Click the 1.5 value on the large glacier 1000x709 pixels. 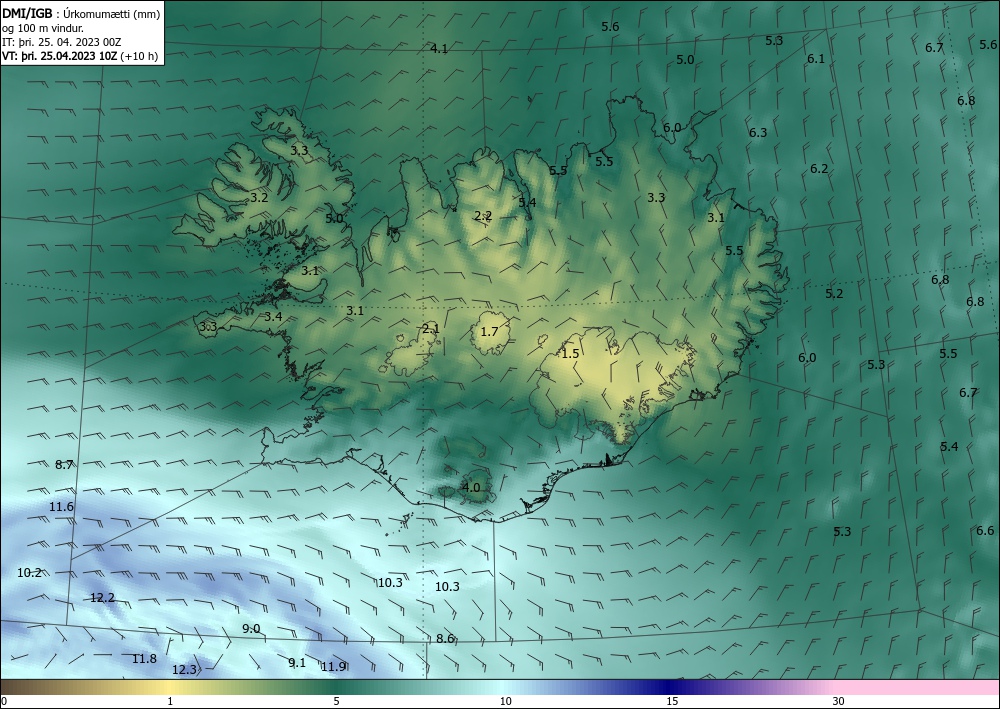[x=570, y=353]
